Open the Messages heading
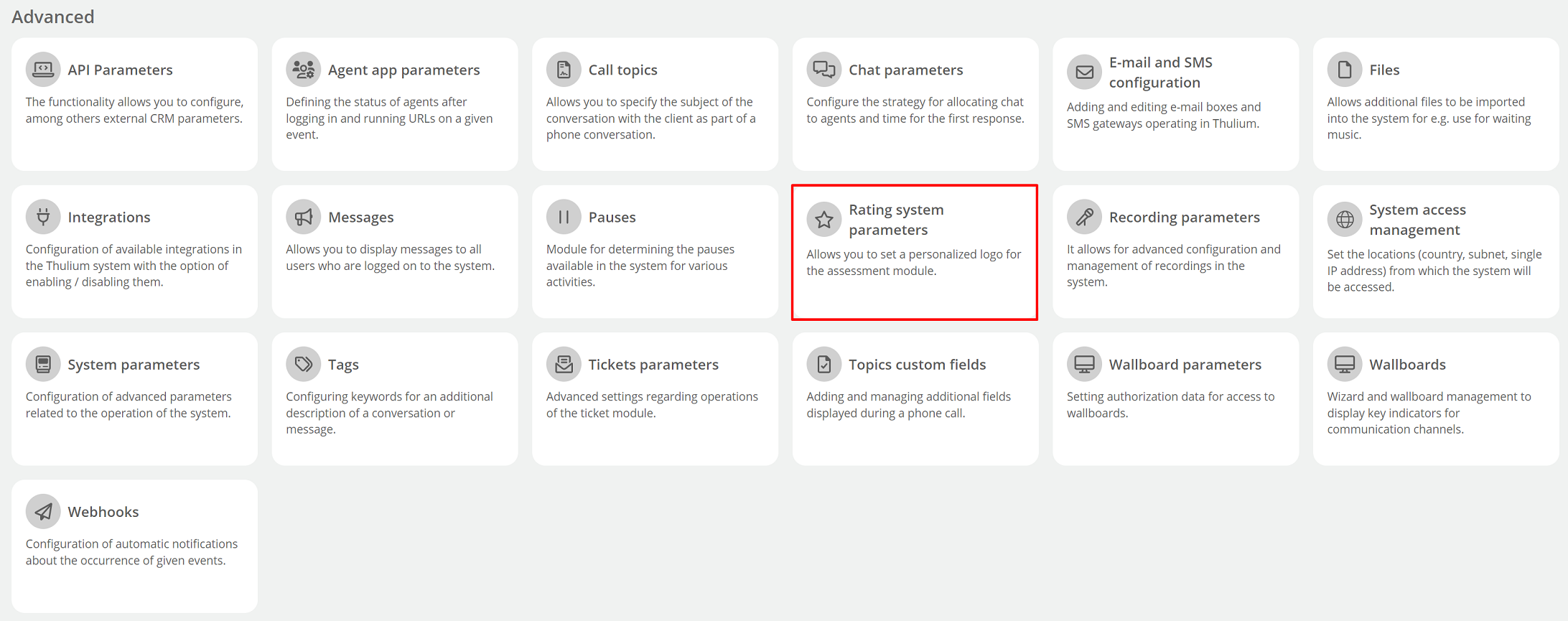This screenshot has height=621, width=1568. [x=360, y=217]
